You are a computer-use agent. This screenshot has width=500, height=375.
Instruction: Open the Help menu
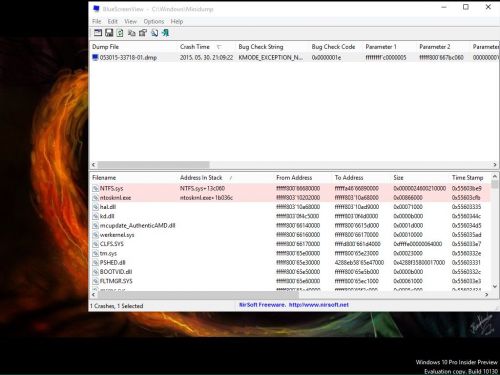177,21
